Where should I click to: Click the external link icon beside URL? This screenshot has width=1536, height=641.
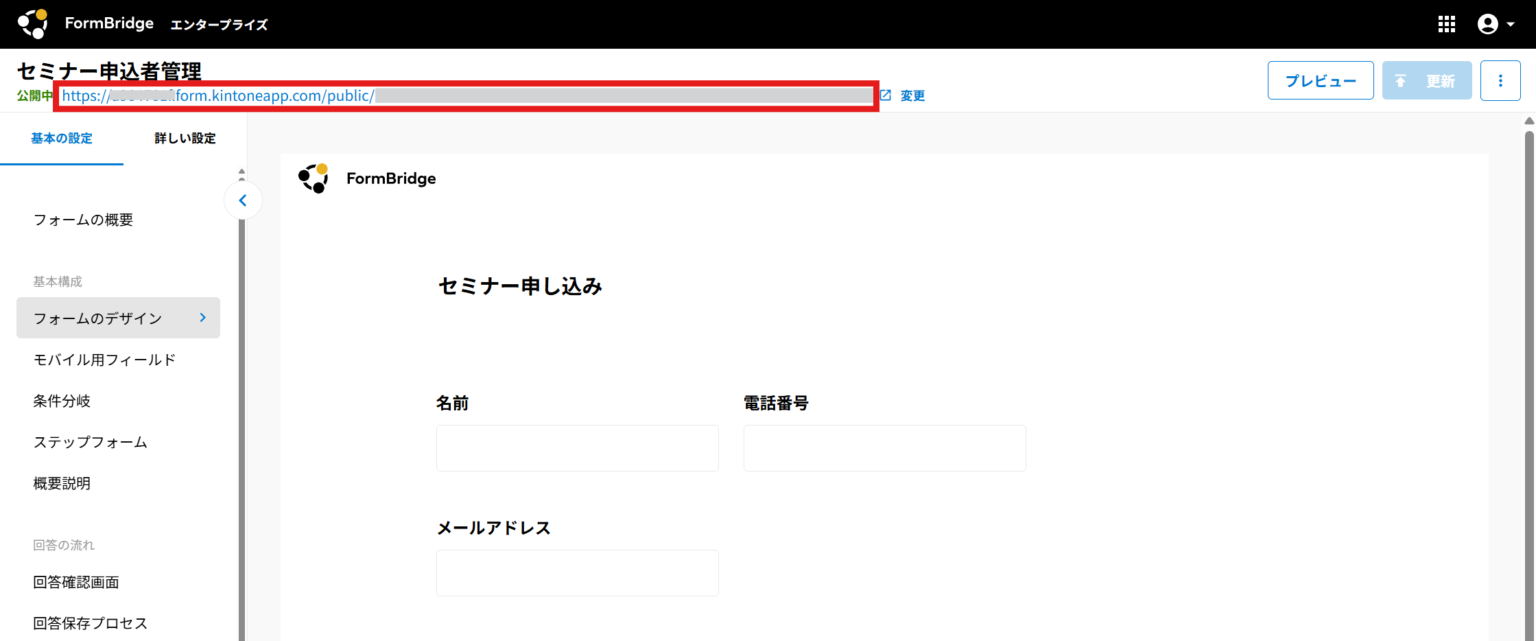pos(885,96)
